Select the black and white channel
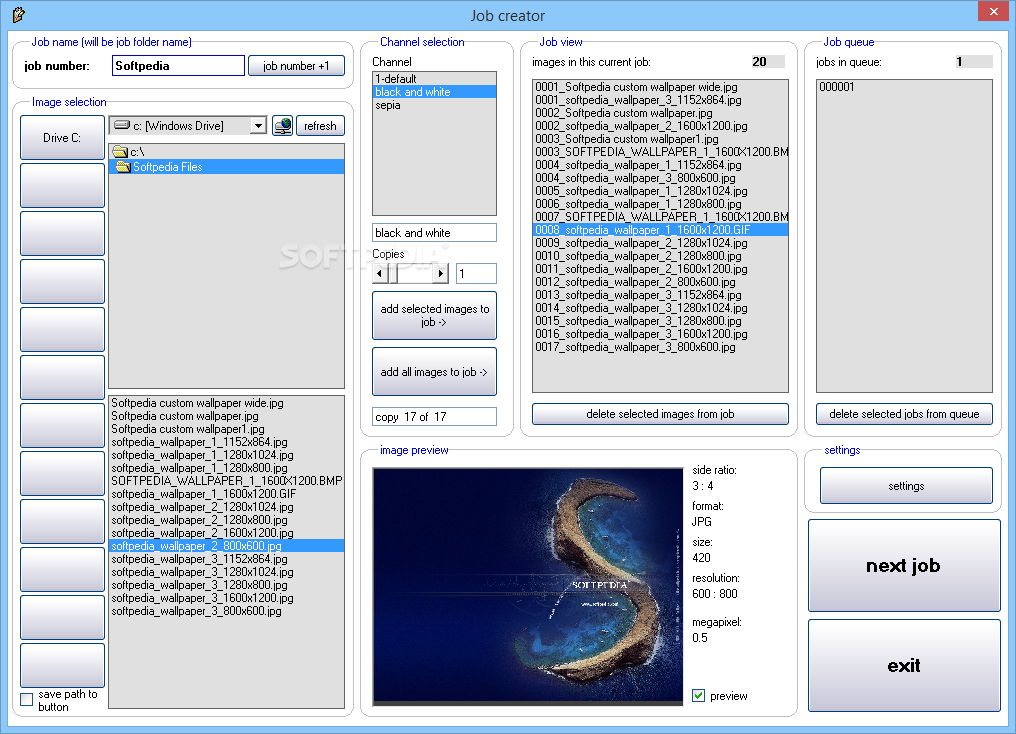Screen dimensions: 1016x734 click(434, 92)
